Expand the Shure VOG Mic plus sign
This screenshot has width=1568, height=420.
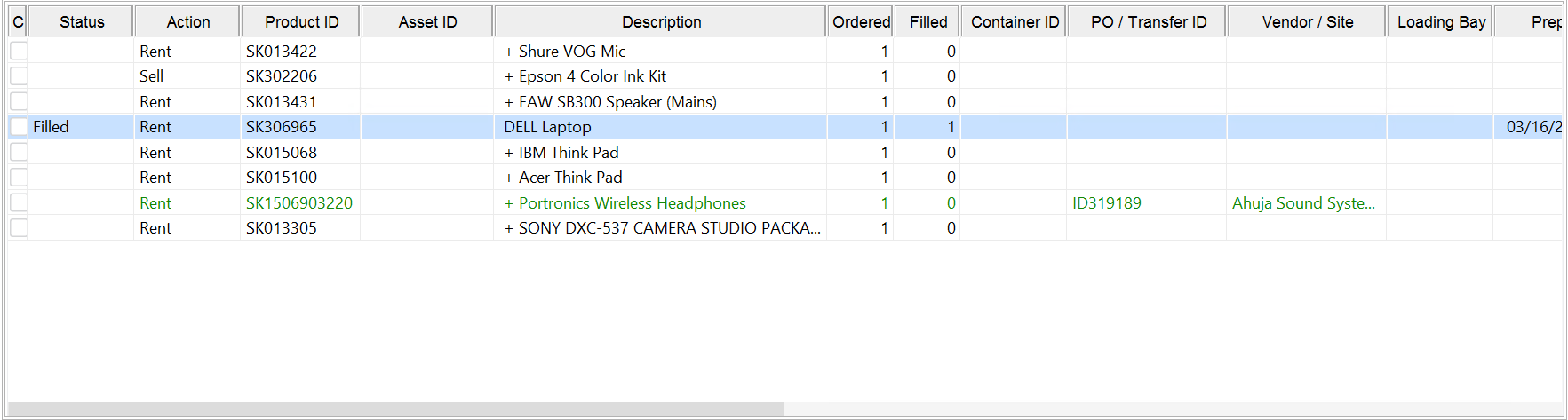pyautogui.click(x=509, y=52)
